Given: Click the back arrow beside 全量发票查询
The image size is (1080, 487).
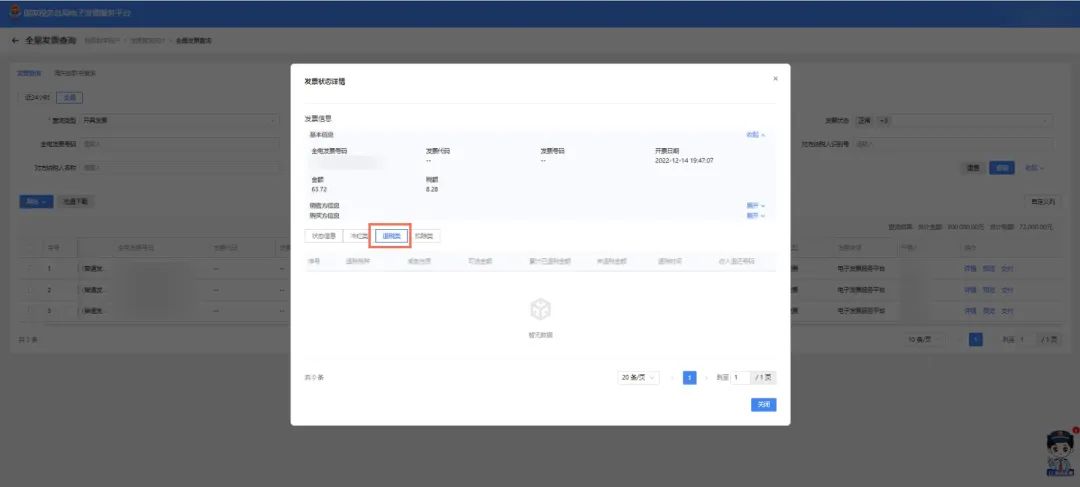Looking at the screenshot, I should click(15, 40).
